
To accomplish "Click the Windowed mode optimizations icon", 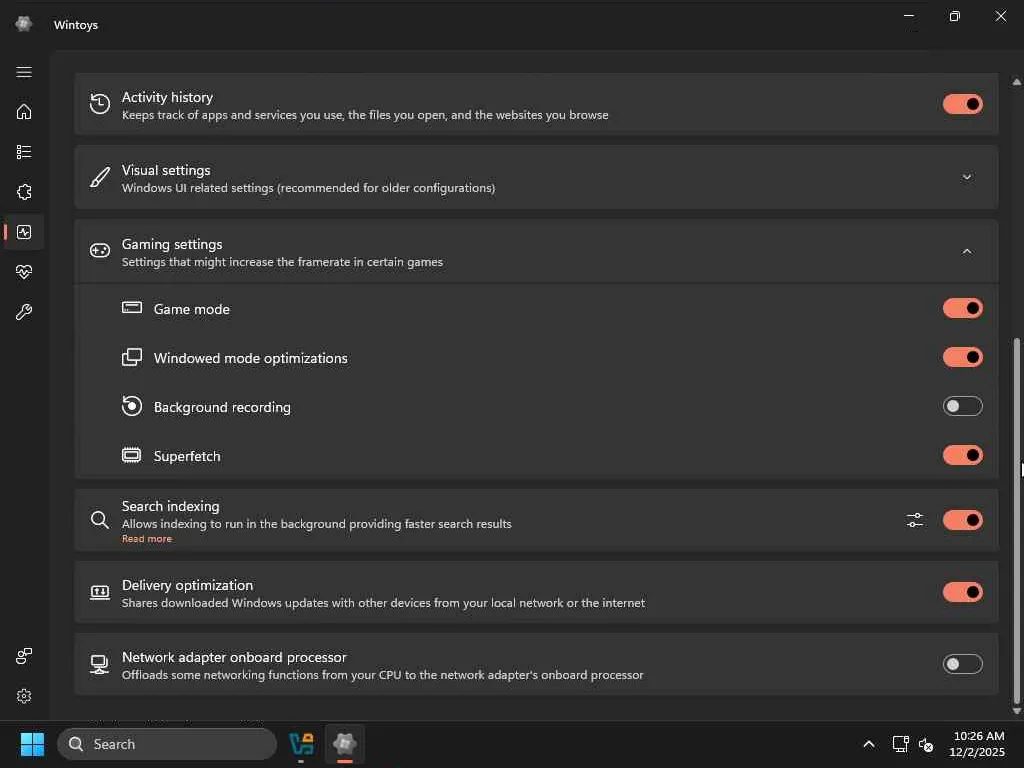I will 132,357.
